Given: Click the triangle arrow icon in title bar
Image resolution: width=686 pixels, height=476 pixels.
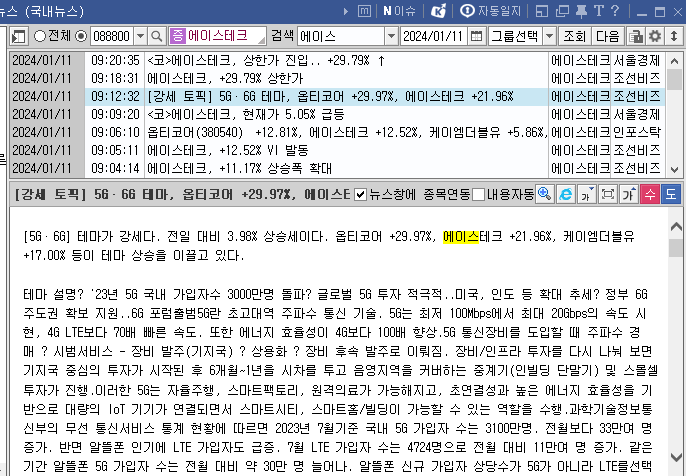Looking at the screenshot, I should click(346, 11).
